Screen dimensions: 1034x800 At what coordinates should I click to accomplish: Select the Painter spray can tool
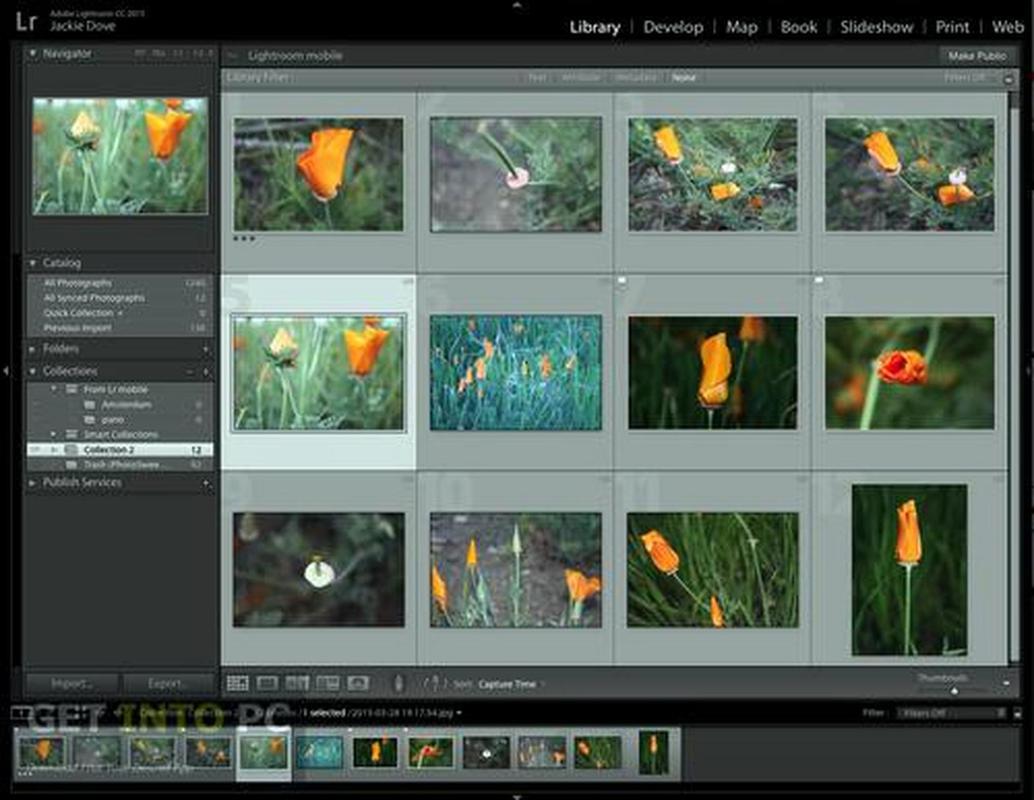(x=398, y=683)
